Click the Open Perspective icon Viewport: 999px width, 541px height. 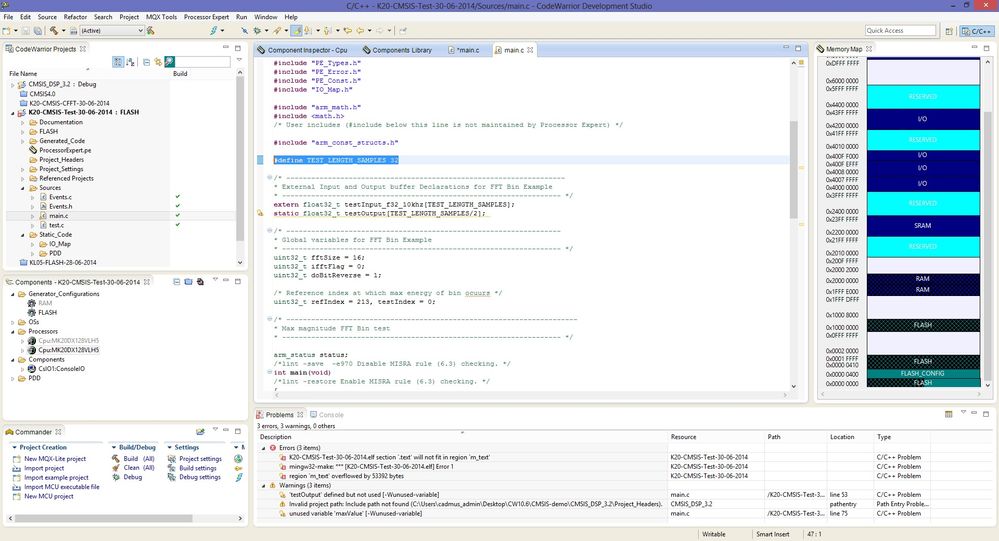[949, 31]
